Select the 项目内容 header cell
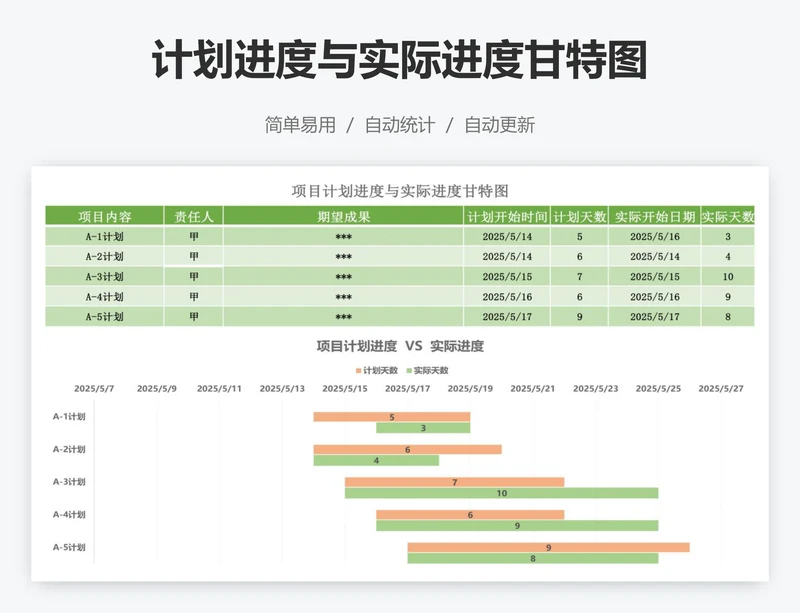 (x=105, y=216)
